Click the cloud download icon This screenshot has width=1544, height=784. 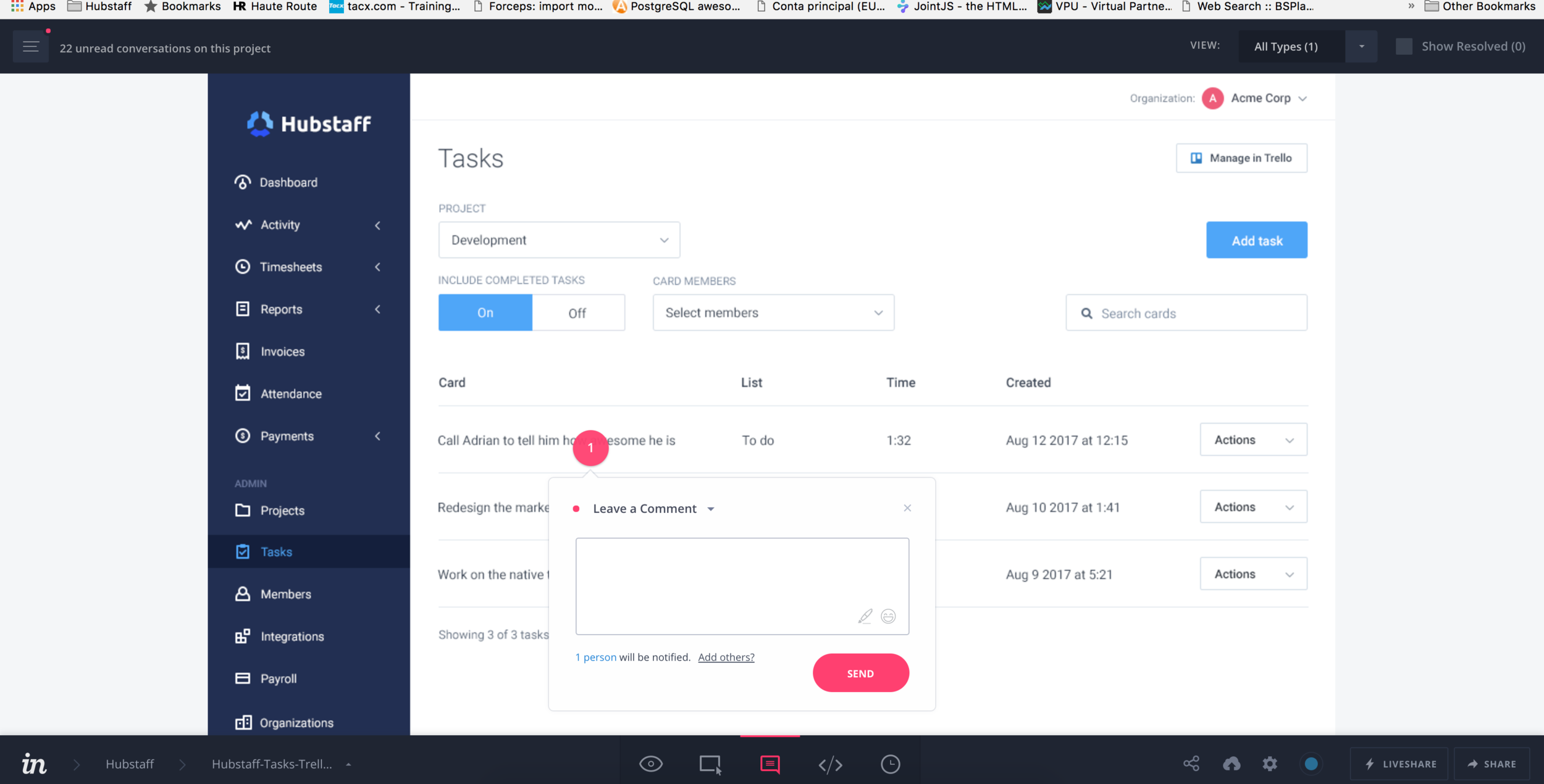click(1231, 764)
